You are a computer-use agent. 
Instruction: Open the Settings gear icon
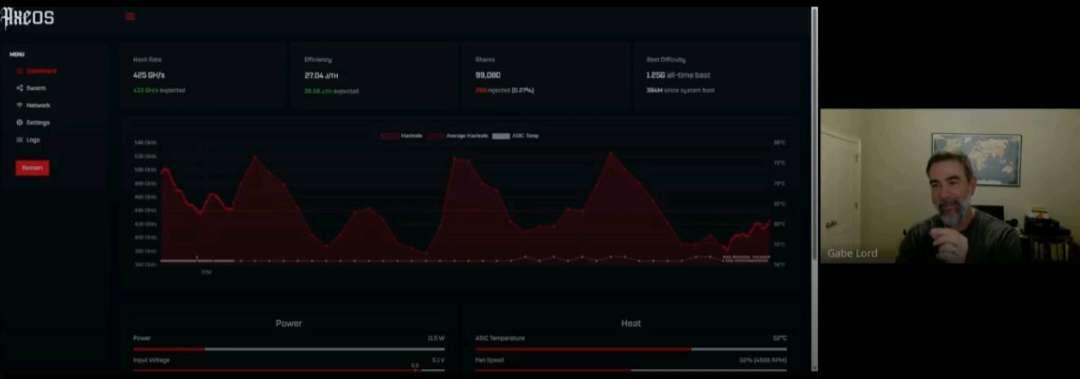tap(20, 123)
